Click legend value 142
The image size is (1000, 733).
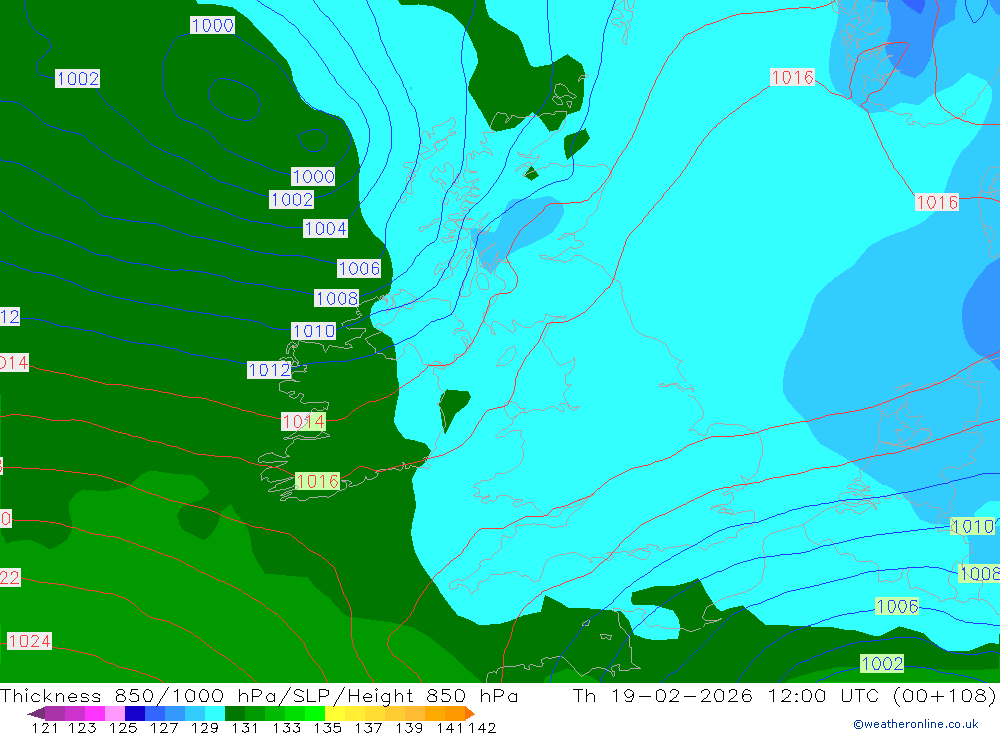click(x=482, y=728)
